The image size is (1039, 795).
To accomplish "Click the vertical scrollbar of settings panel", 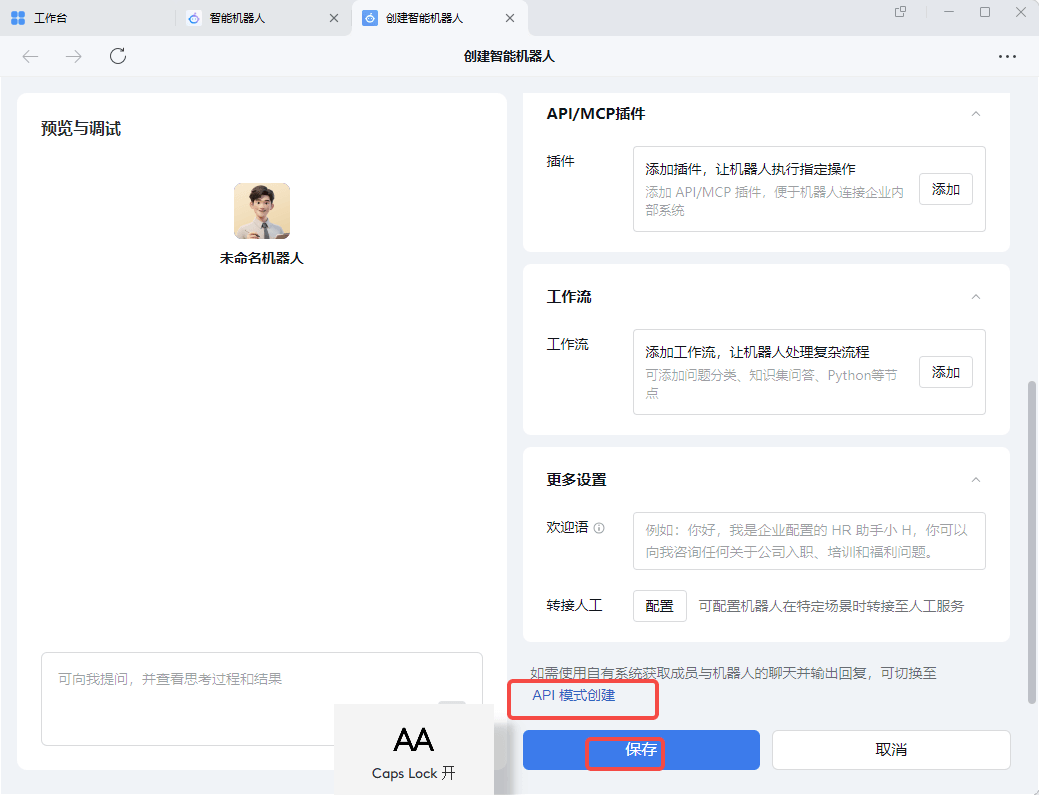I will (1032, 540).
